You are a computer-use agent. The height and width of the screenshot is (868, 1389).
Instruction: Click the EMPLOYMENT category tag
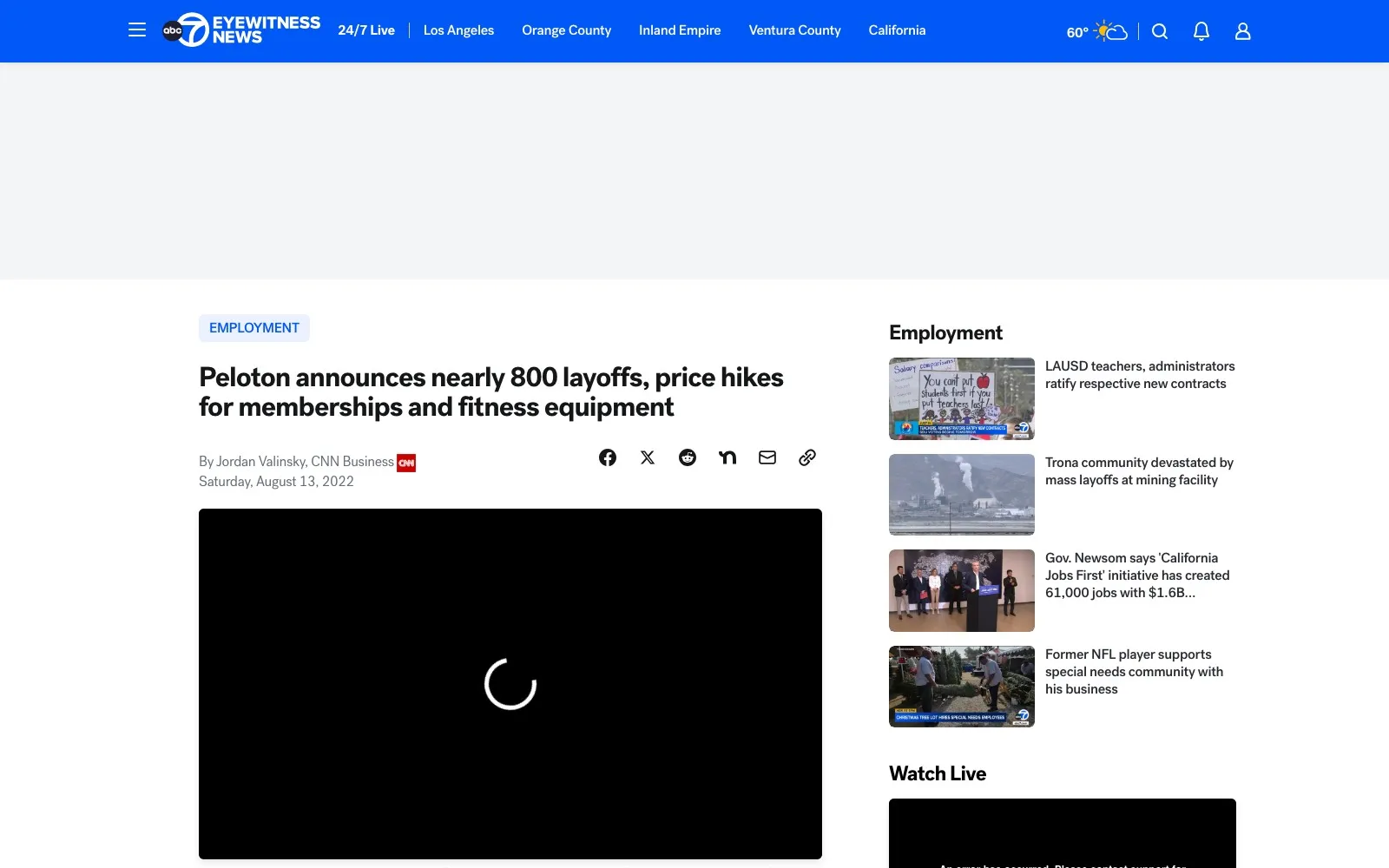[x=254, y=328]
